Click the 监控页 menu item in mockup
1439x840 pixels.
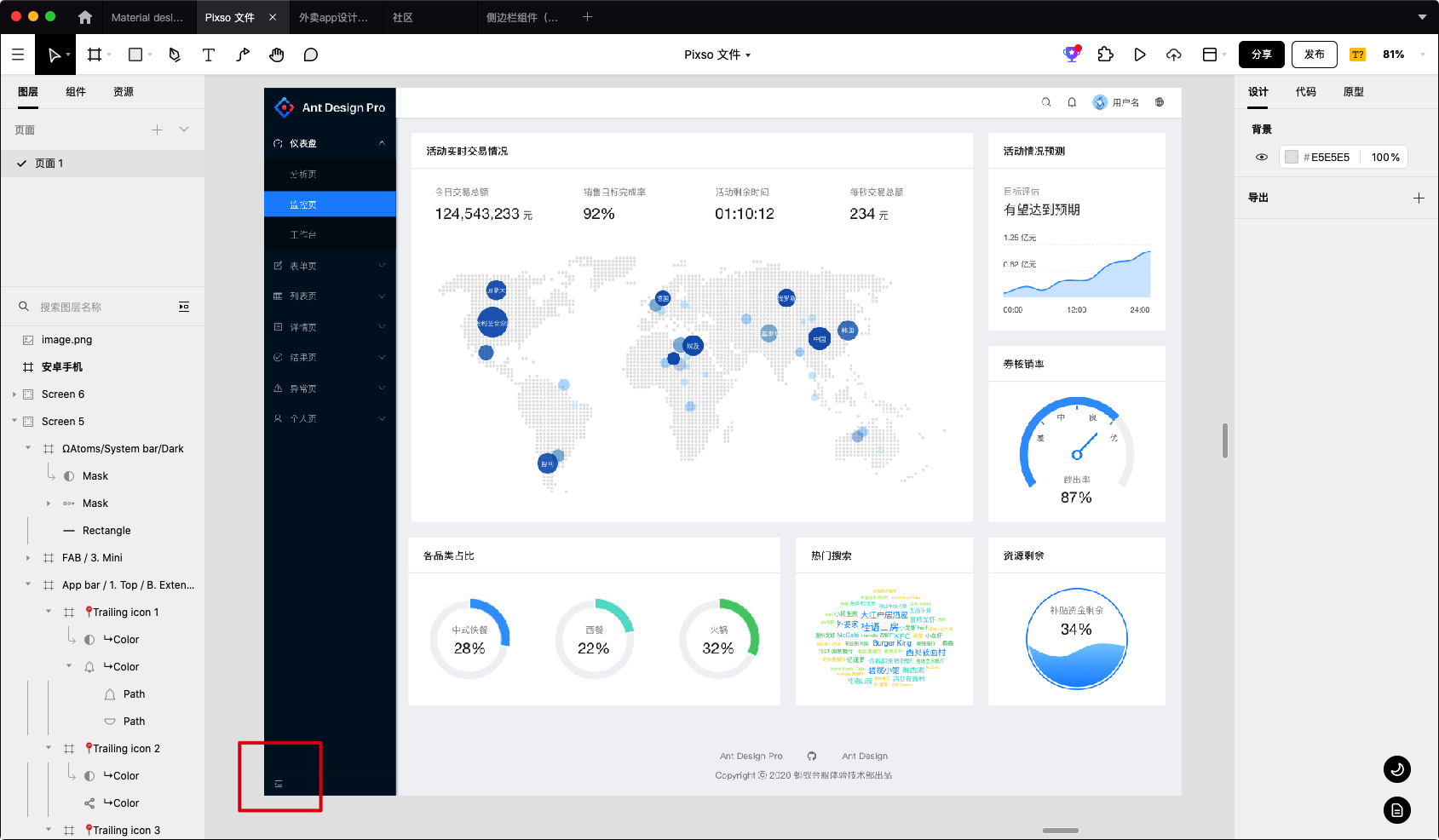[x=331, y=204]
